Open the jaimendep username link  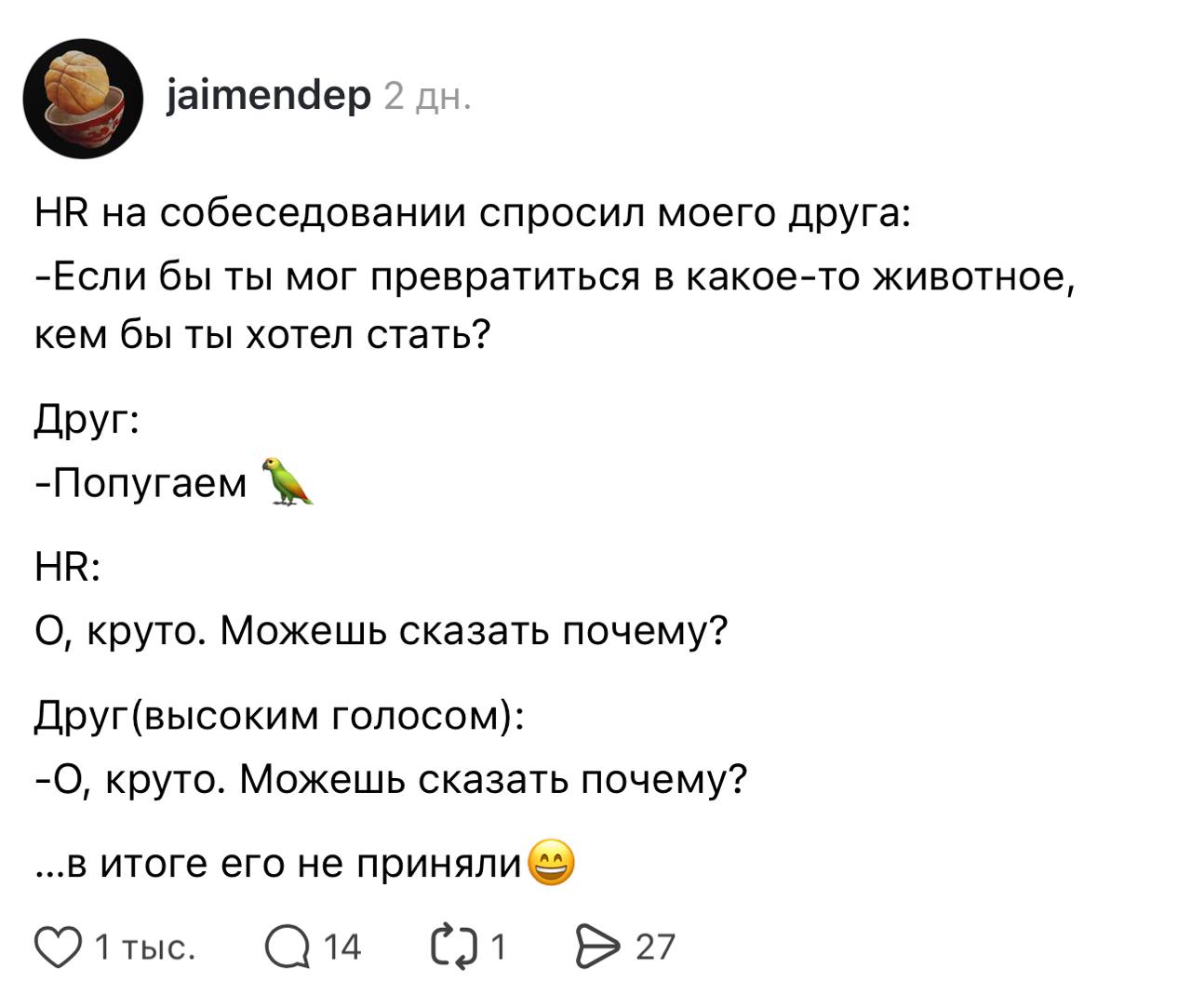click(269, 95)
